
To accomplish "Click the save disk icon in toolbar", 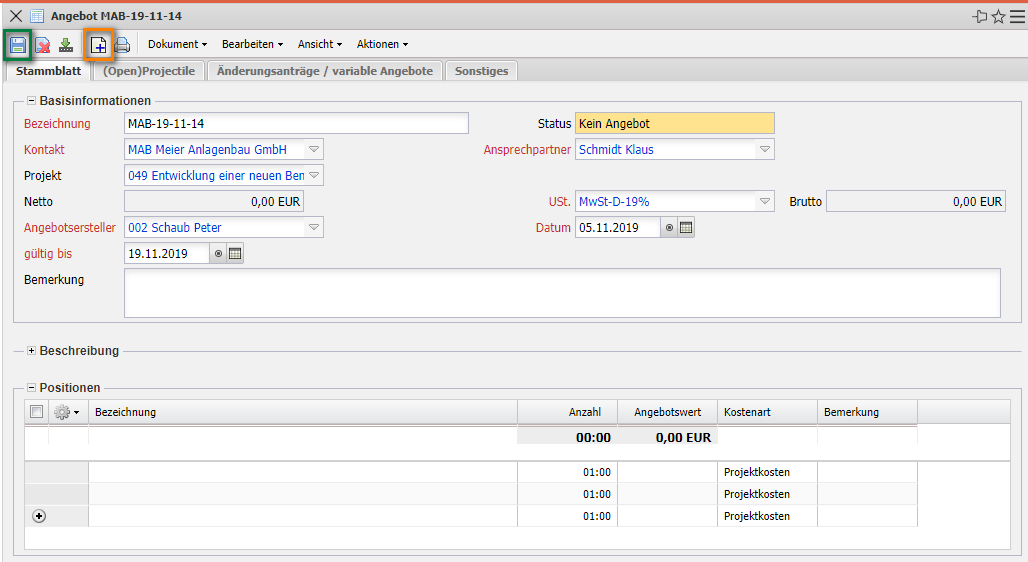I will pyautogui.click(x=18, y=45).
